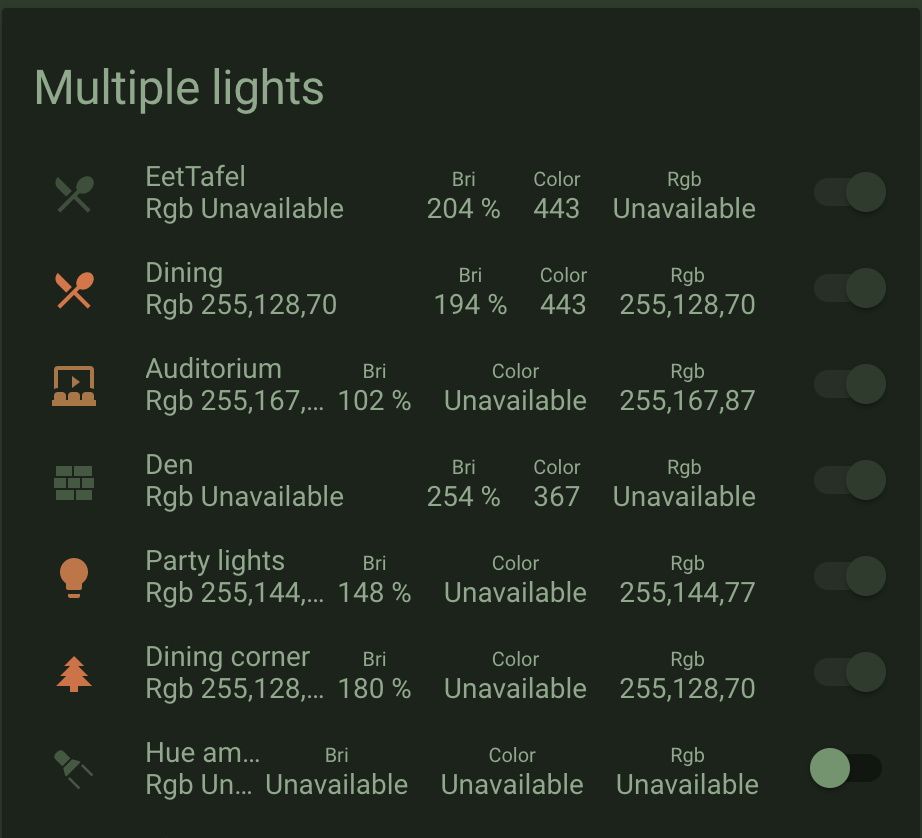Turn on the EetTafel light switch
The image size is (922, 838).
[x=848, y=192]
